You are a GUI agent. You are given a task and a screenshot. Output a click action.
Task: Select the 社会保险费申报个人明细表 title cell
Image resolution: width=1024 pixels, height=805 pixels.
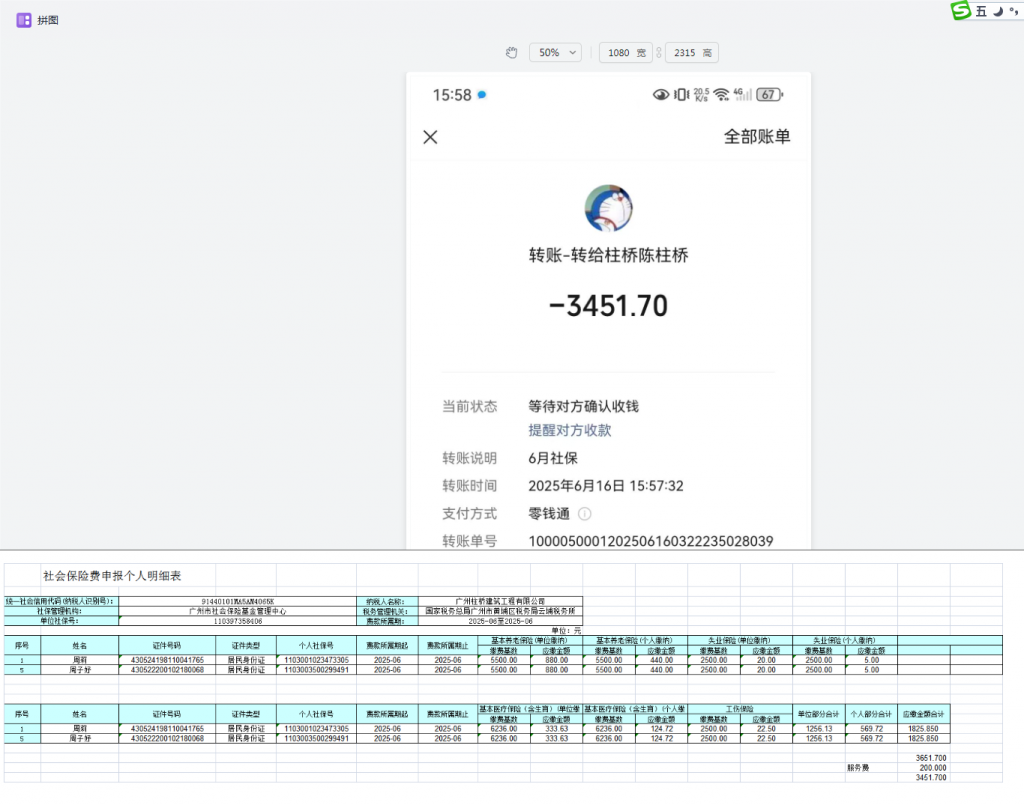pos(112,576)
